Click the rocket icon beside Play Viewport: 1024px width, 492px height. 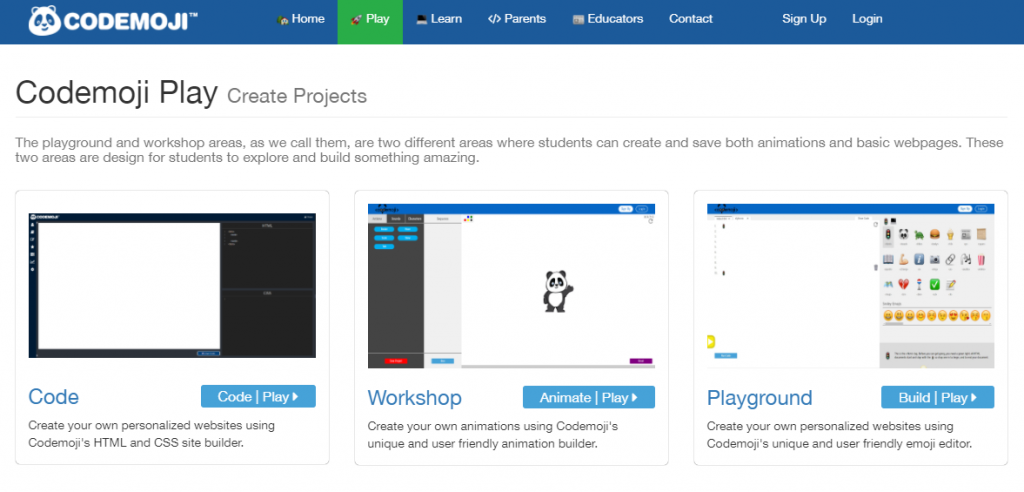[356, 20]
